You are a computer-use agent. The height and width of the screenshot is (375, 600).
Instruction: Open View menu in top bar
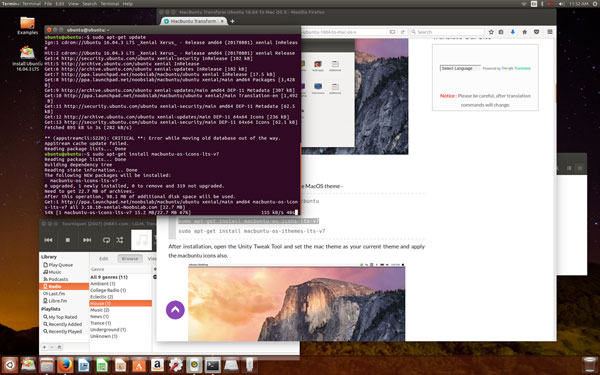tap(73, 3)
